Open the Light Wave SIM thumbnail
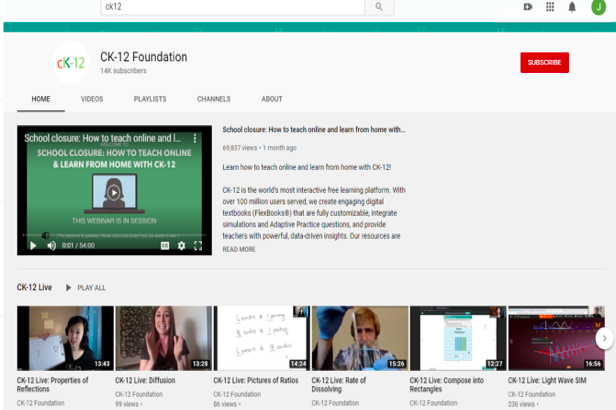The image size is (616, 410). click(556, 338)
